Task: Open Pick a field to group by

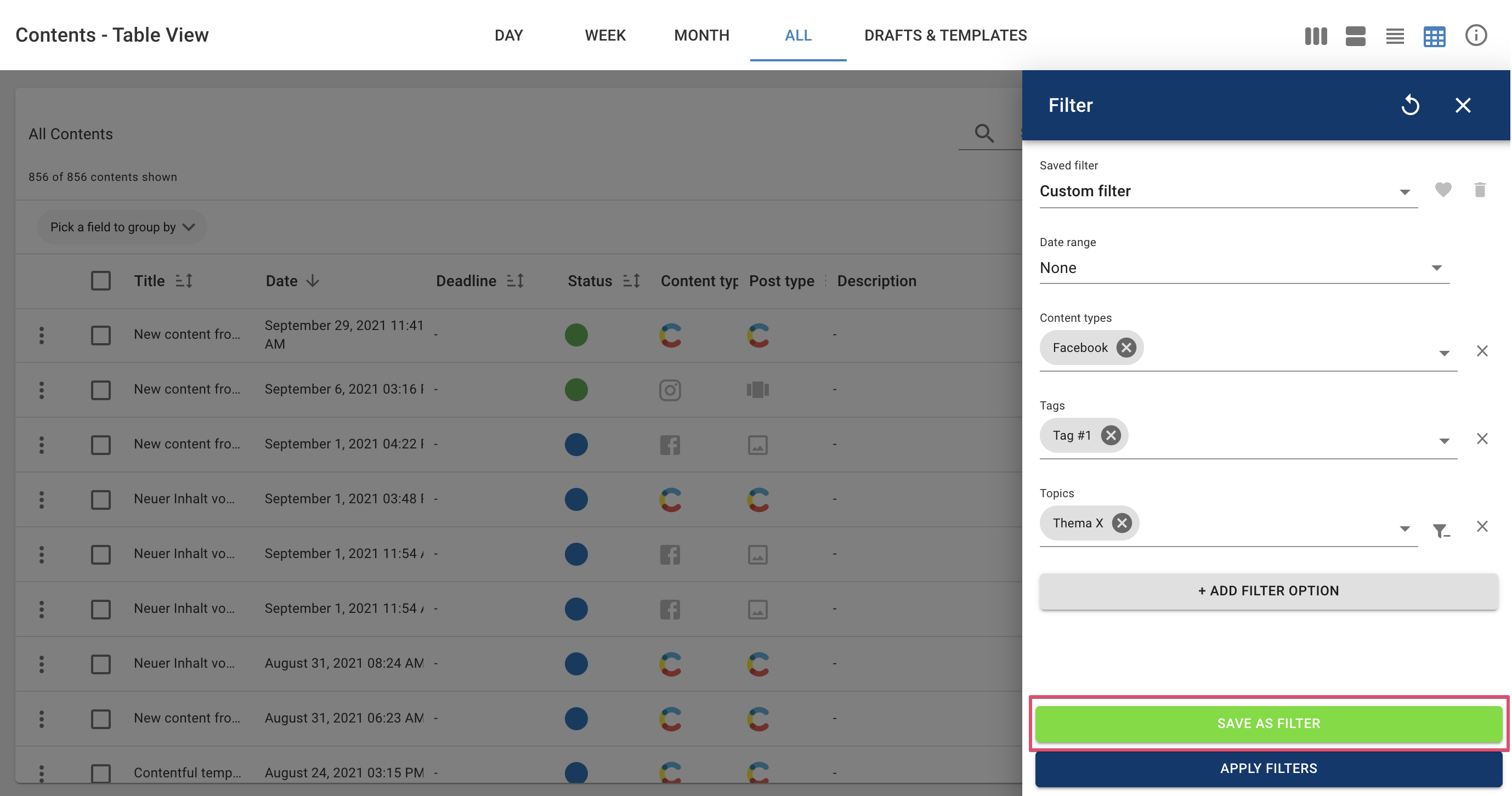Action: (122, 227)
